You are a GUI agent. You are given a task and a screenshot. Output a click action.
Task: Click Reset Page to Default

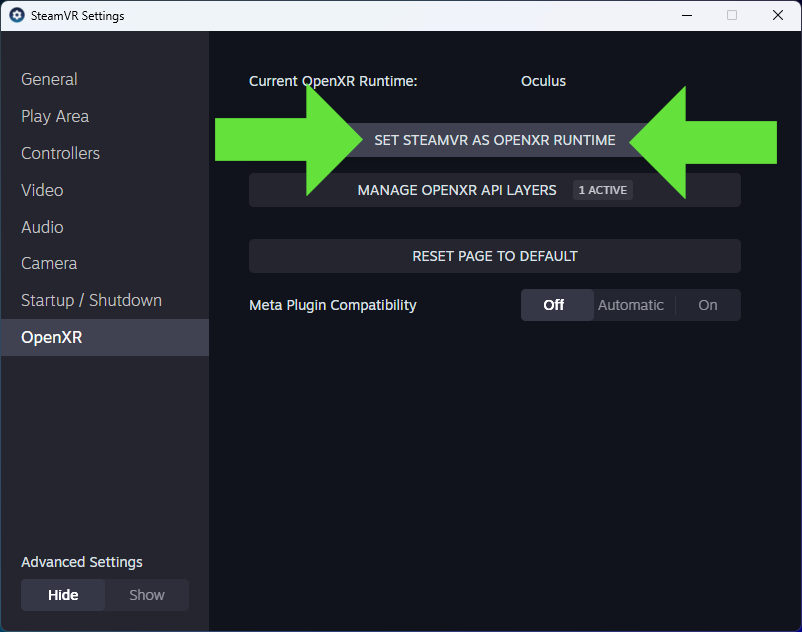pyautogui.click(x=495, y=256)
